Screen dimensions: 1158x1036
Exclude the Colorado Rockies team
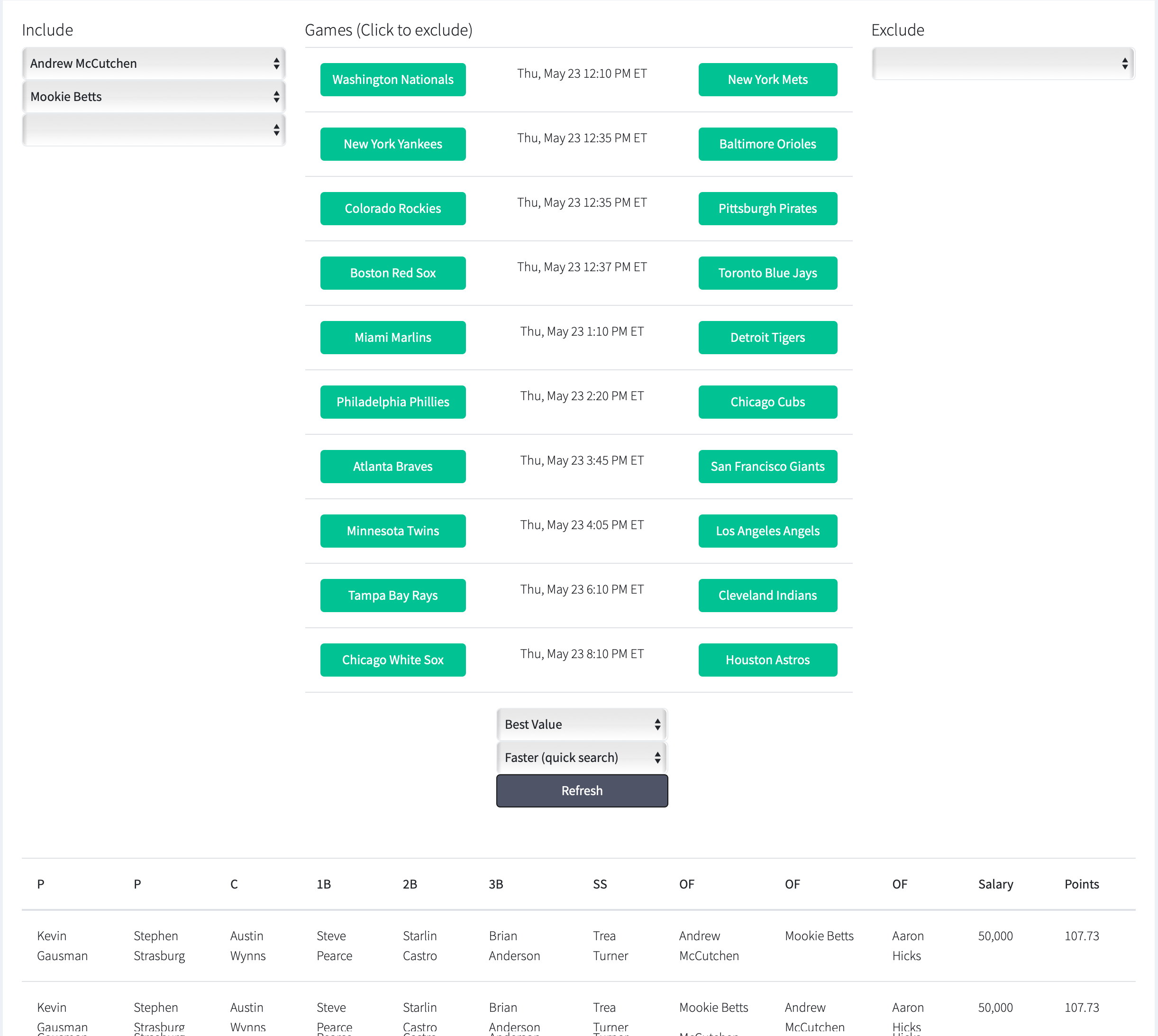coord(392,208)
